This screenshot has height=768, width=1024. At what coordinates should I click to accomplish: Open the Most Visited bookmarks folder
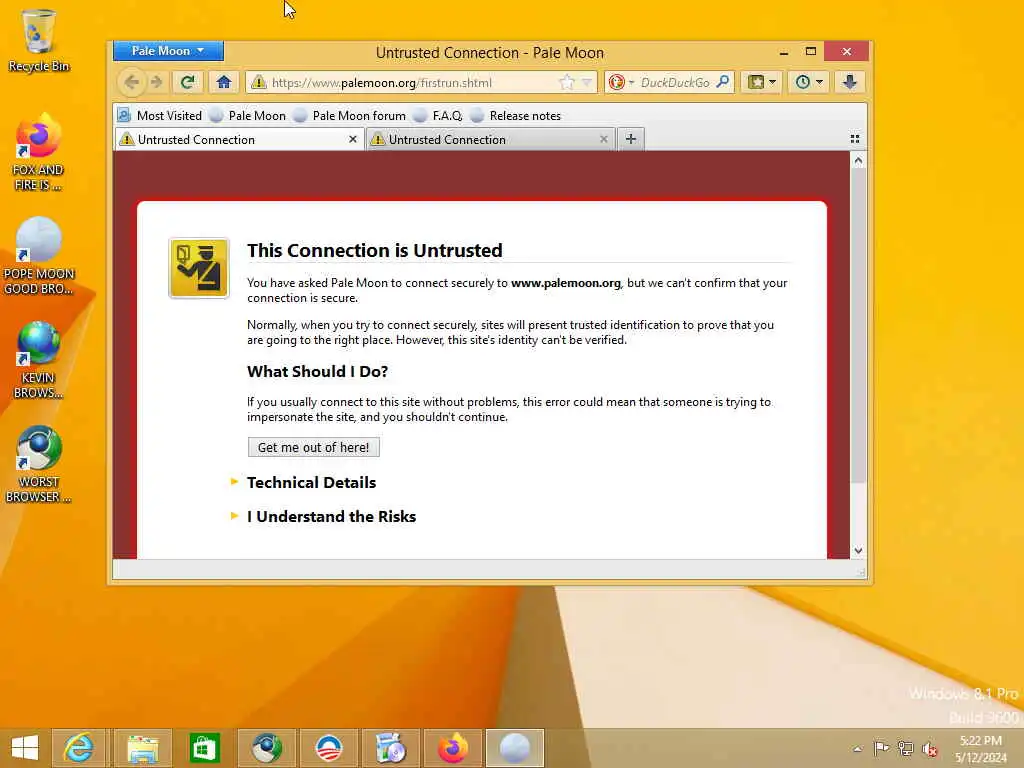point(160,116)
